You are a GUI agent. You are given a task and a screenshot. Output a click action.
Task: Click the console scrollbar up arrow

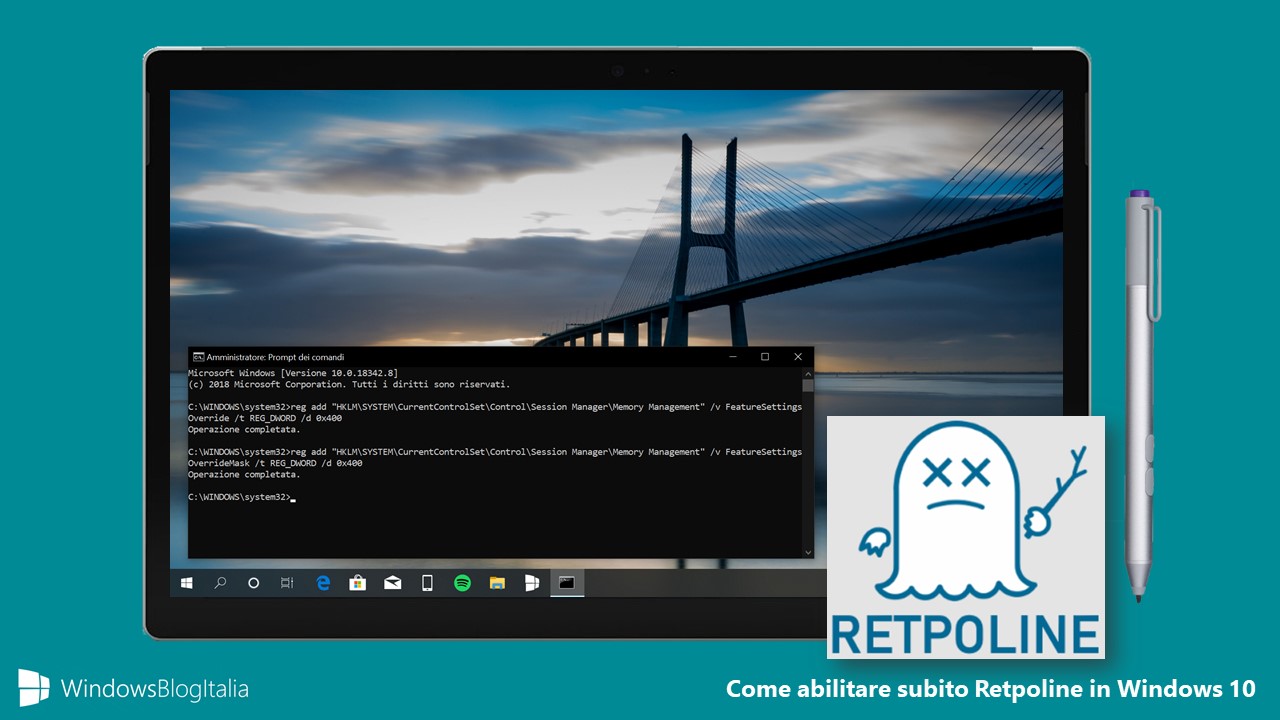[808, 372]
